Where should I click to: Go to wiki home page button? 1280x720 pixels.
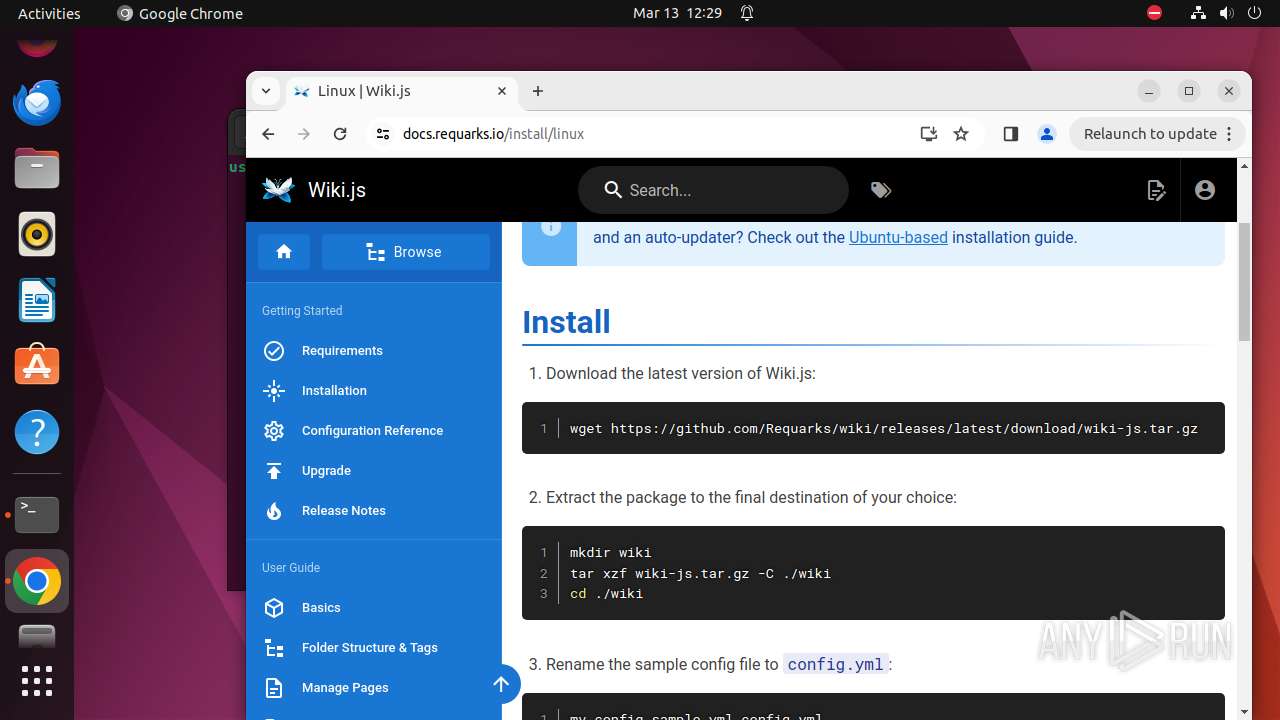[284, 252]
